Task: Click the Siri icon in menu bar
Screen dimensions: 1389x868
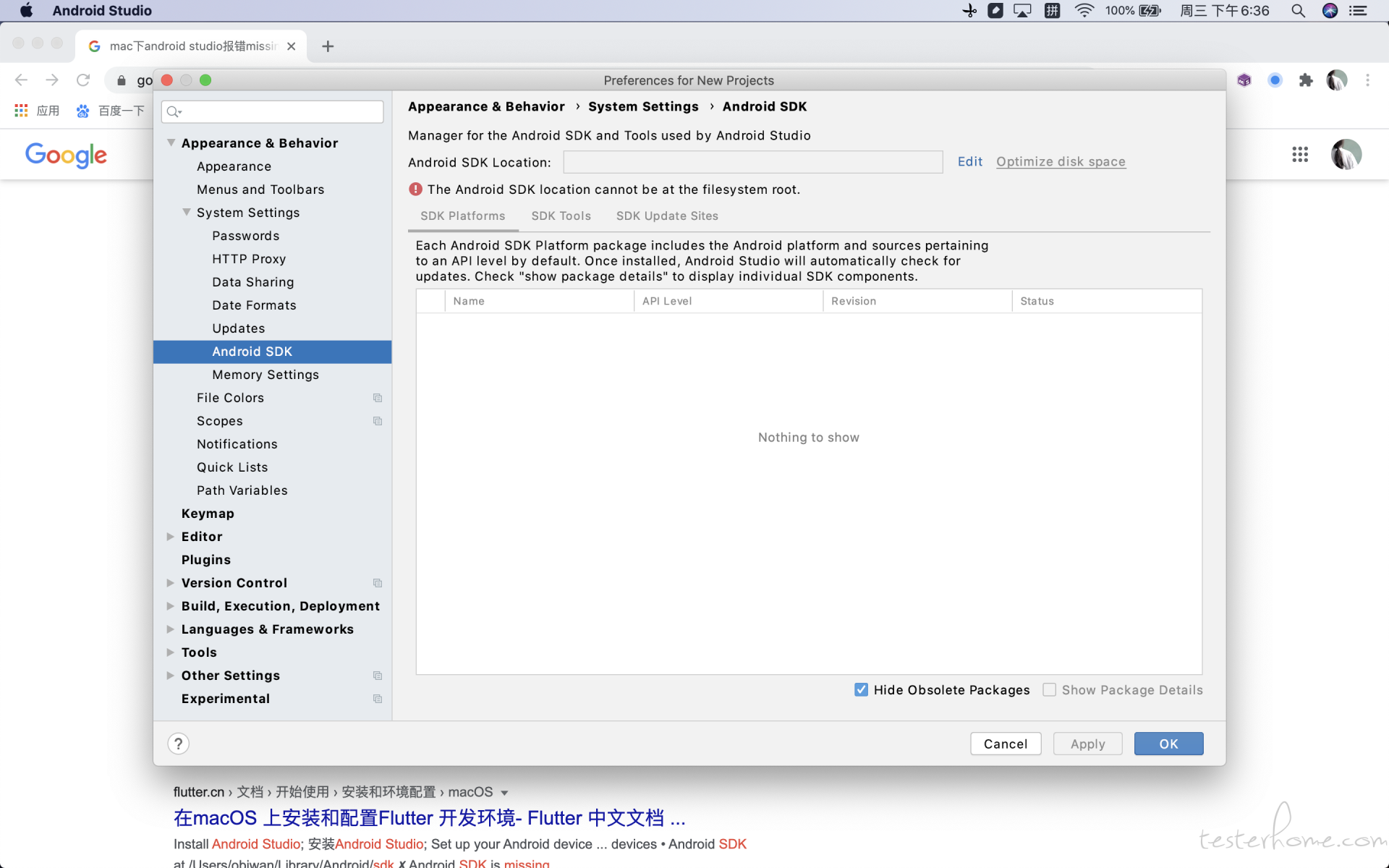Action: pos(1330,10)
